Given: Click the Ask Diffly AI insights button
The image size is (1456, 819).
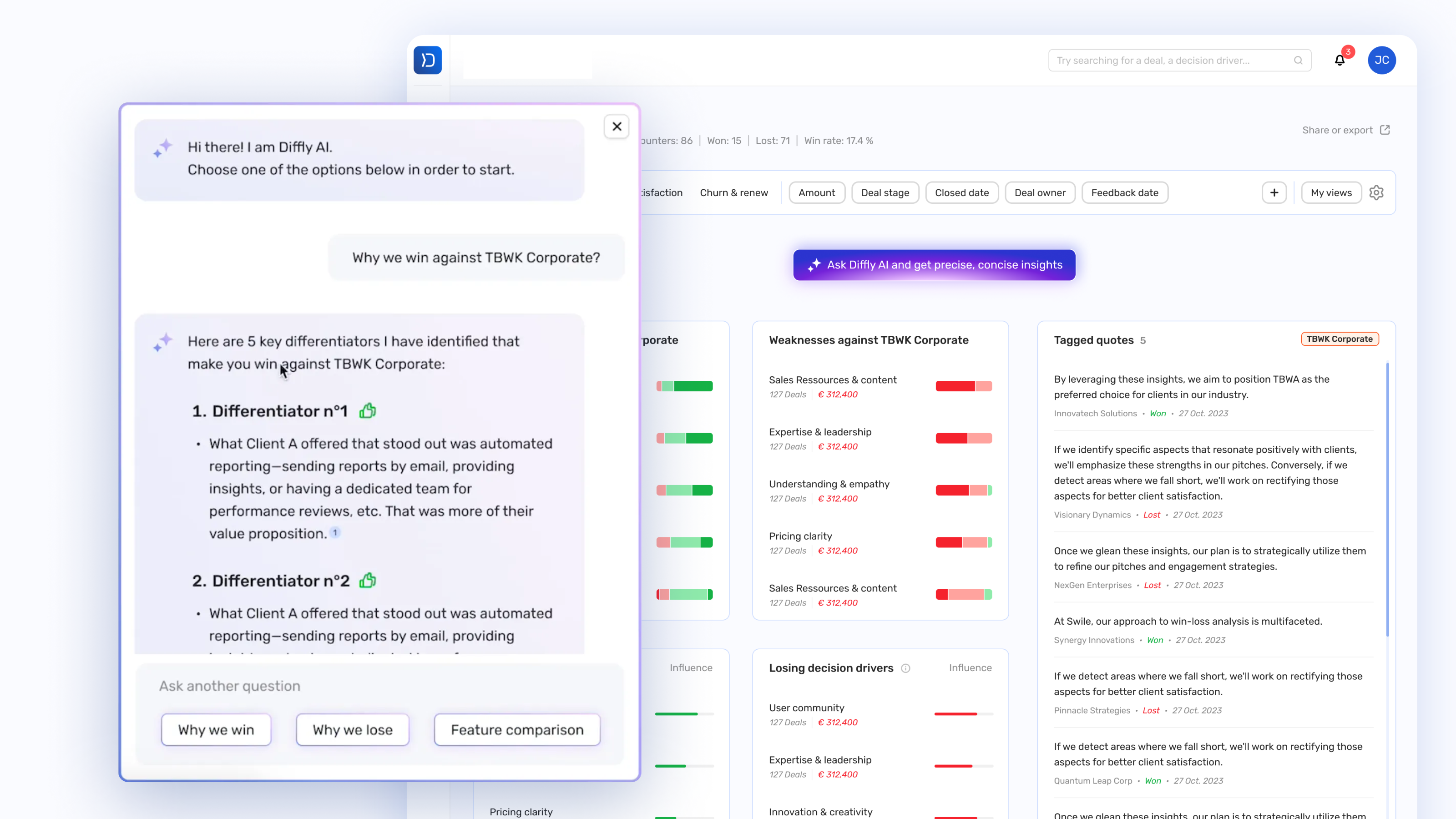Looking at the screenshot, I should coord(934,264).
